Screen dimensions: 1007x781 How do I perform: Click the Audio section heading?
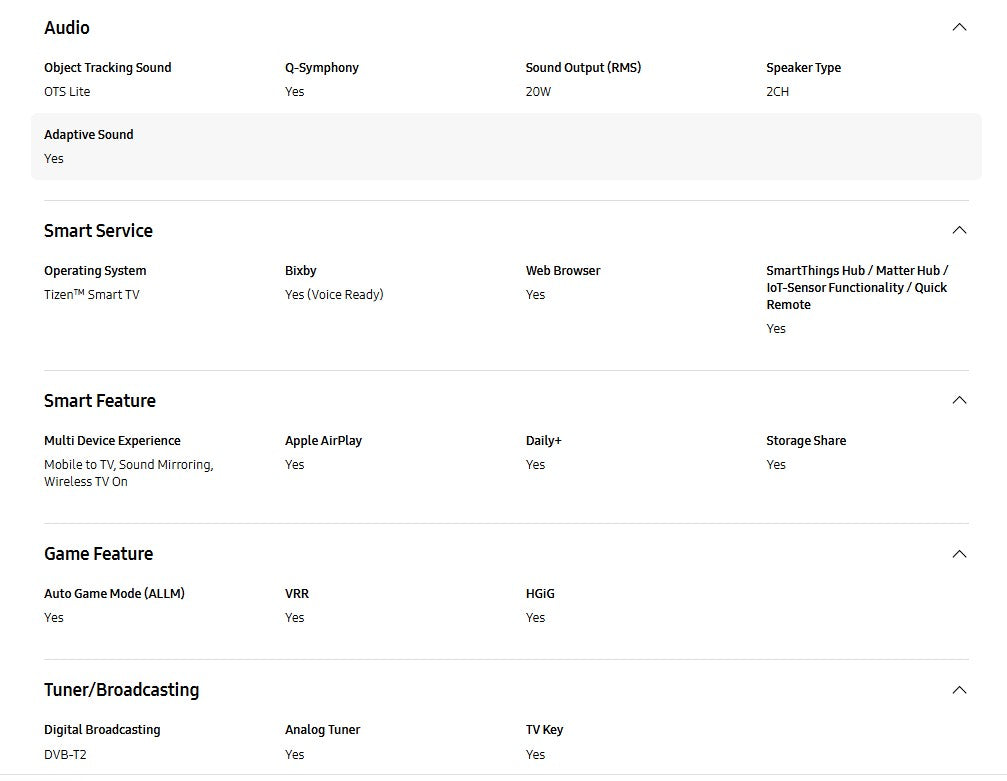pos(67,28)
